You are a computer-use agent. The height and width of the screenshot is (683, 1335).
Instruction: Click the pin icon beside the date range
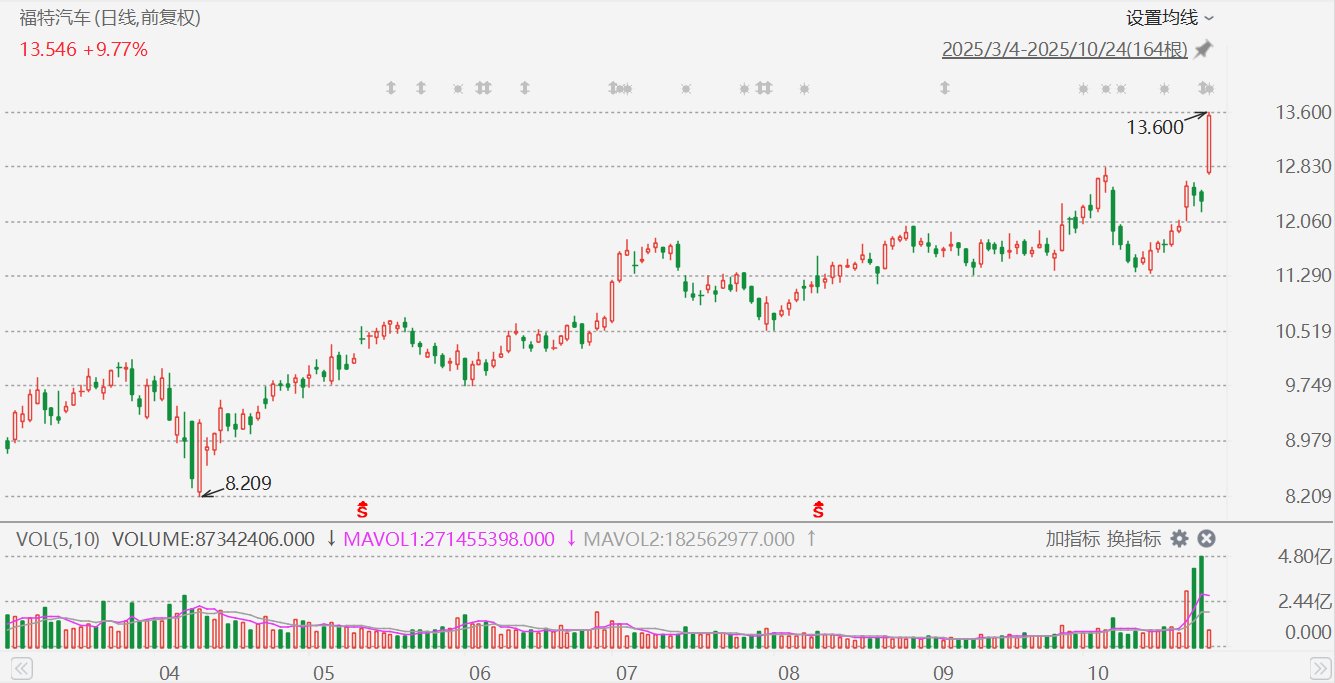coord(1204,49)
